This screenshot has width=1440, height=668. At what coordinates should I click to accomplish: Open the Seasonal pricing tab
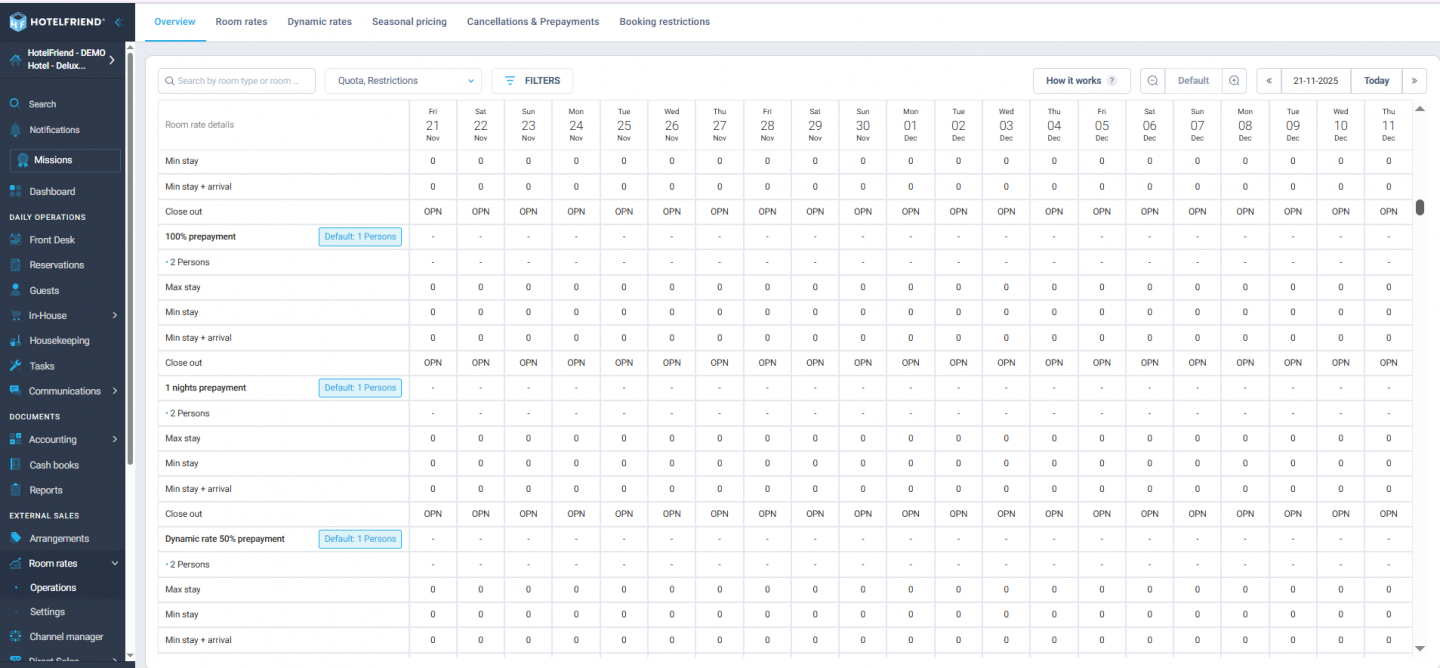coord(409,21)
